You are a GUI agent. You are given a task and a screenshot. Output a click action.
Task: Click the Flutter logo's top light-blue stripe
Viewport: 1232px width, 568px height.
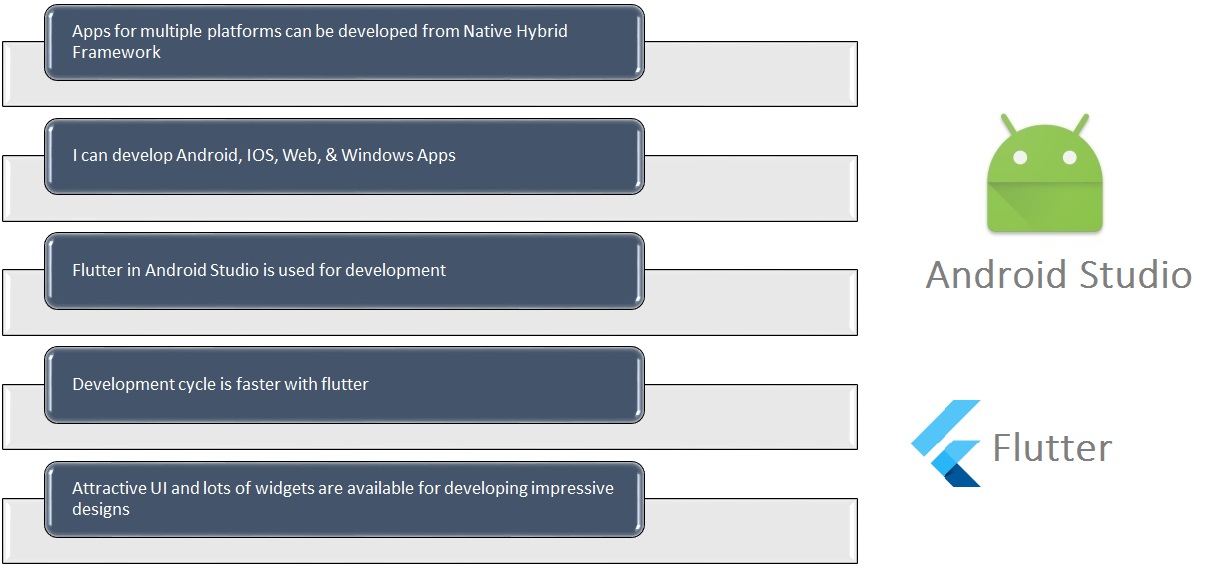[x=948, y=420]
